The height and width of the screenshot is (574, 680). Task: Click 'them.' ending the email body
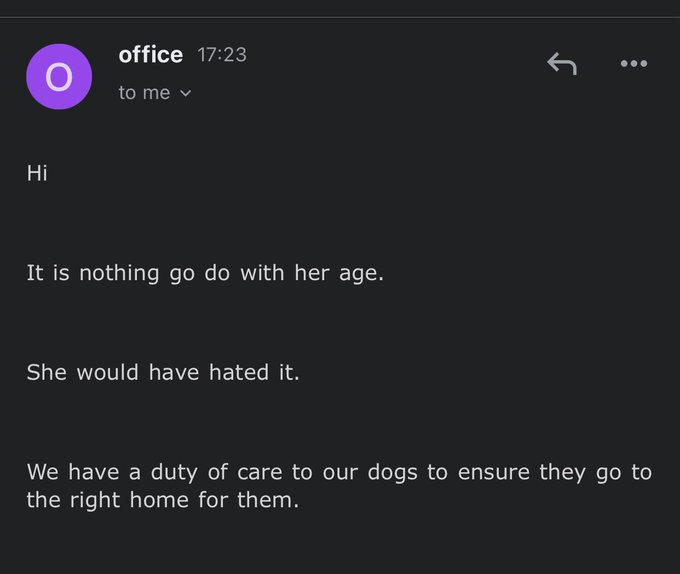(x=268, y=500)
